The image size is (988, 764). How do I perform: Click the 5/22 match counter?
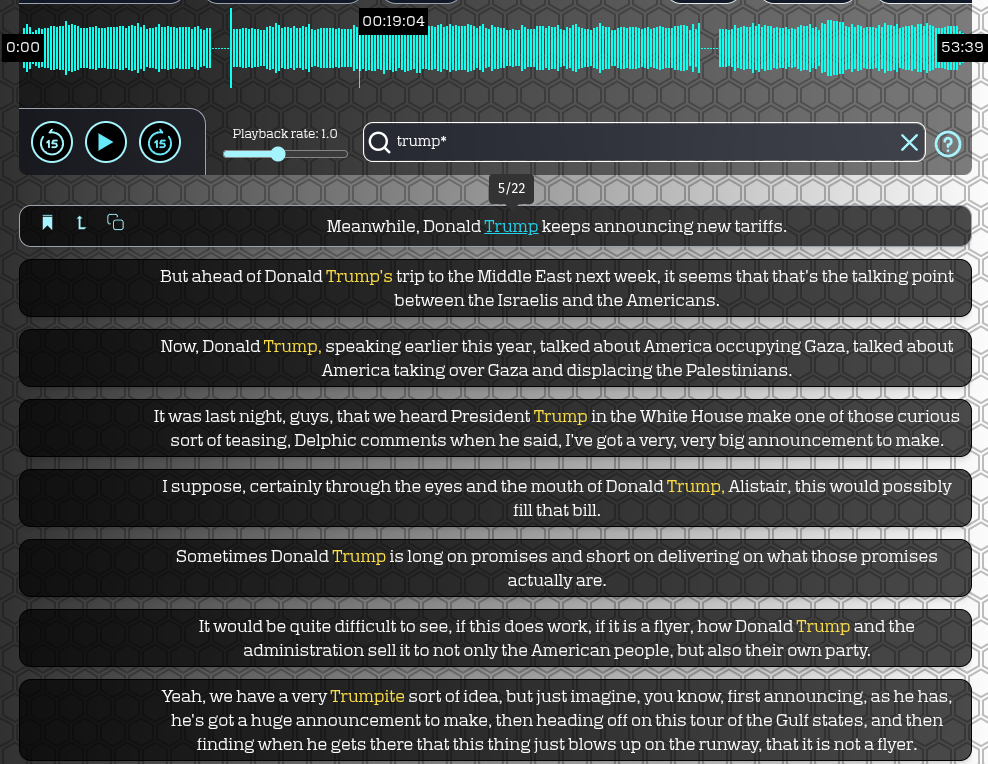[512, 189]
